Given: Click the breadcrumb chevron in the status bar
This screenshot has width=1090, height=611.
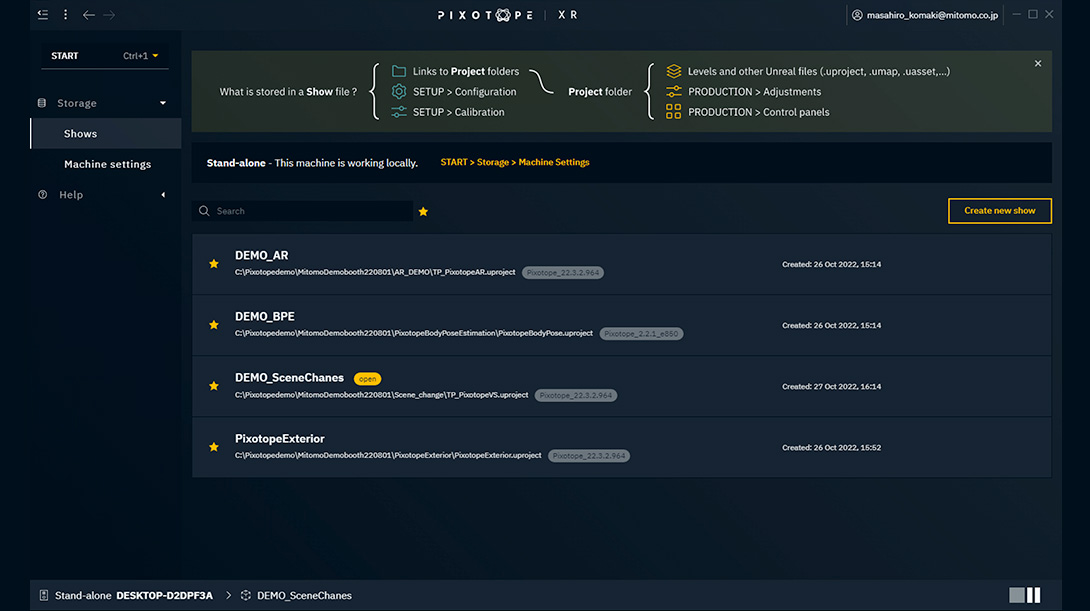Looking at the screenshot, I should [x=228, y=596].
